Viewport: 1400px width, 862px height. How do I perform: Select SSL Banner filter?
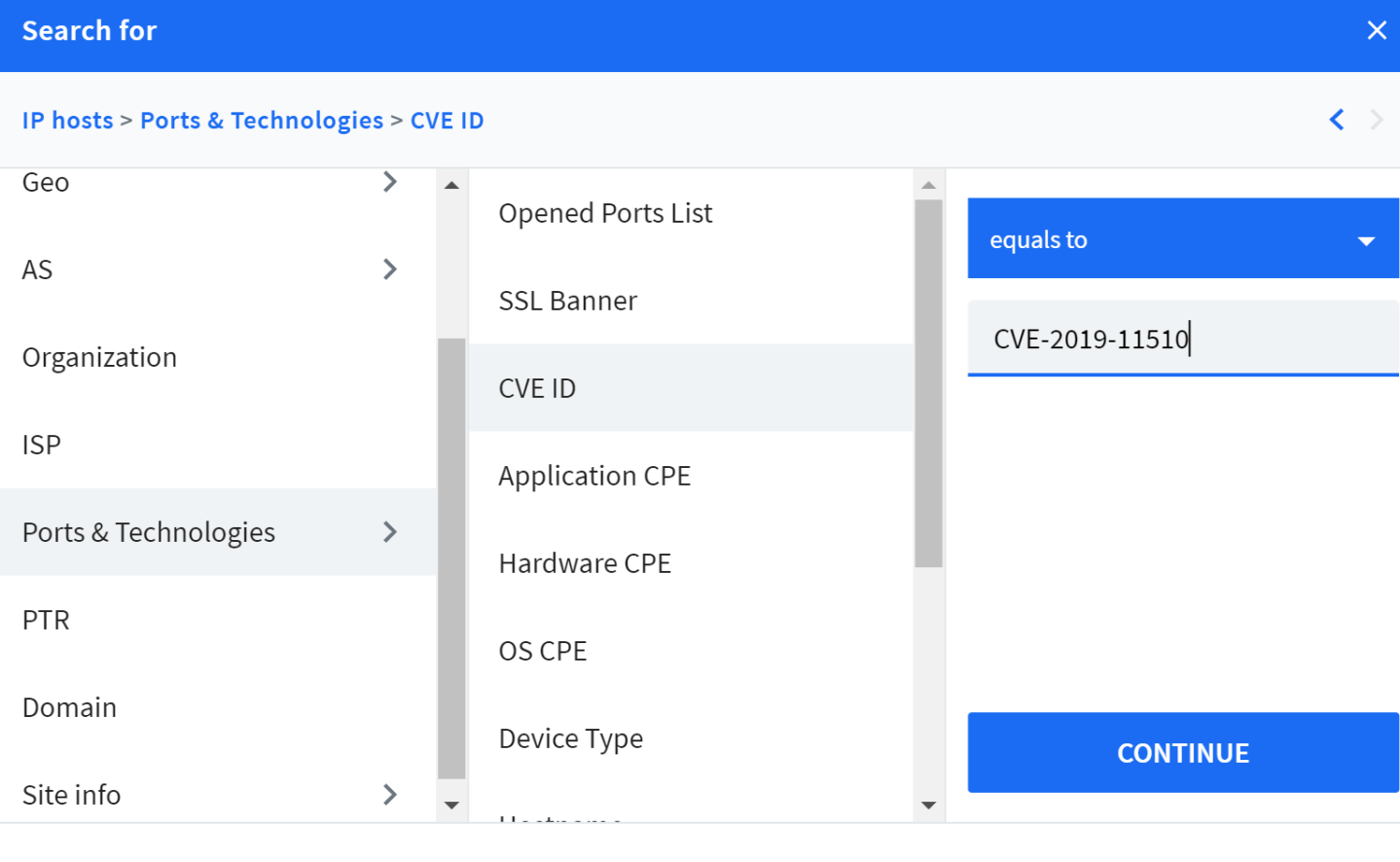tap(567, 301)
